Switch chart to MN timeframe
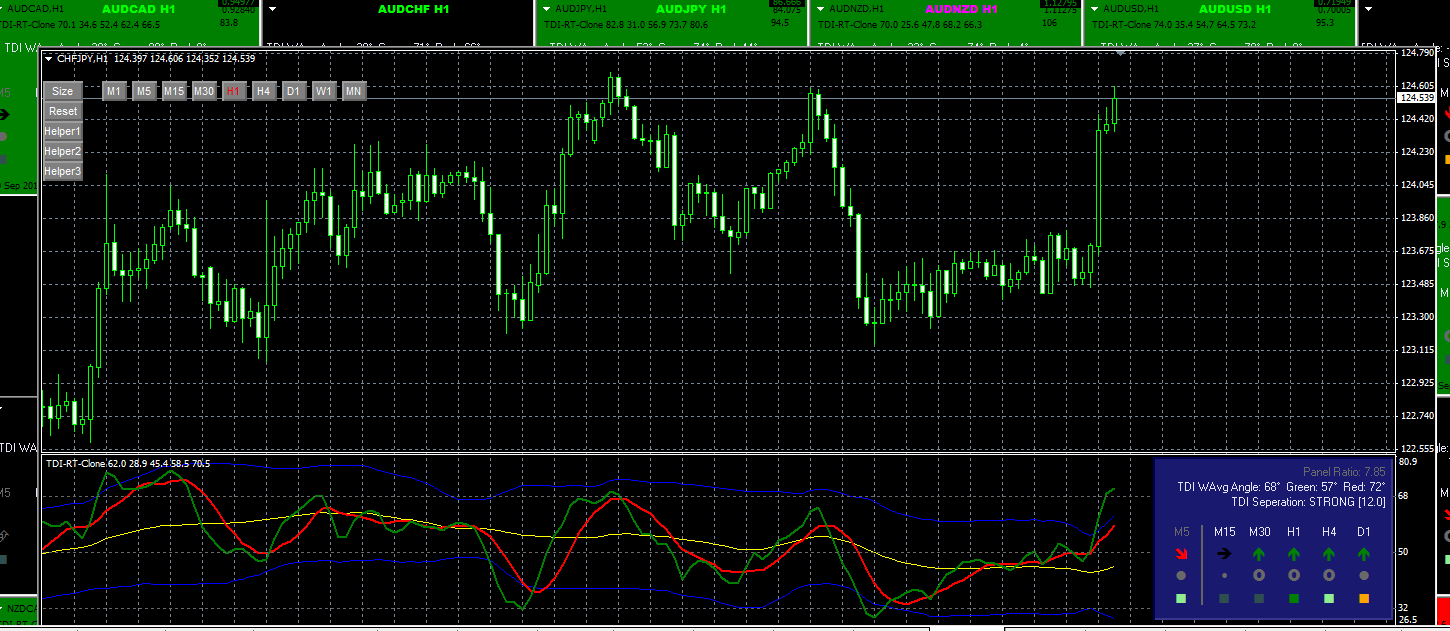Screen dimensions: 1450x631 pos(353,91)
